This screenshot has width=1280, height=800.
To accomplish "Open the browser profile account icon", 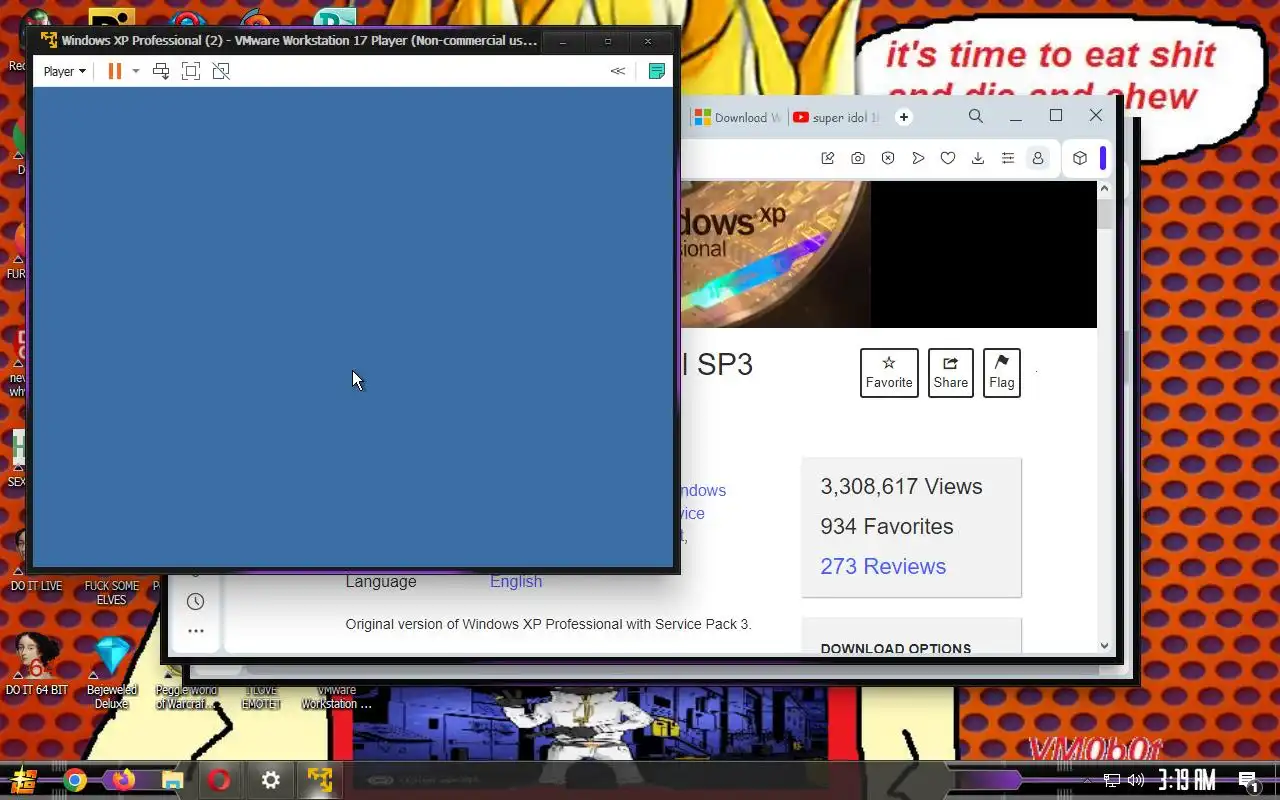I will (x=1038, y=158).
